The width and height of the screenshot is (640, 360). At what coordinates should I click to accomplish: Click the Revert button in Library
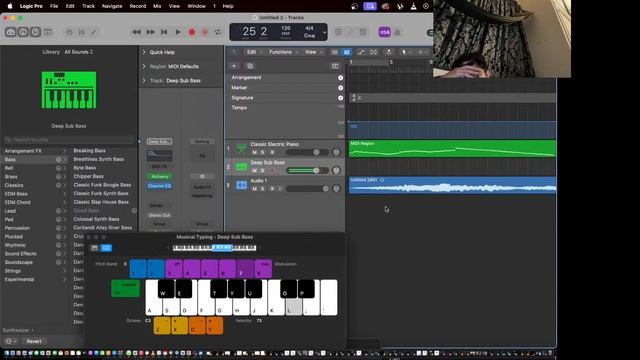click(34, 341)
